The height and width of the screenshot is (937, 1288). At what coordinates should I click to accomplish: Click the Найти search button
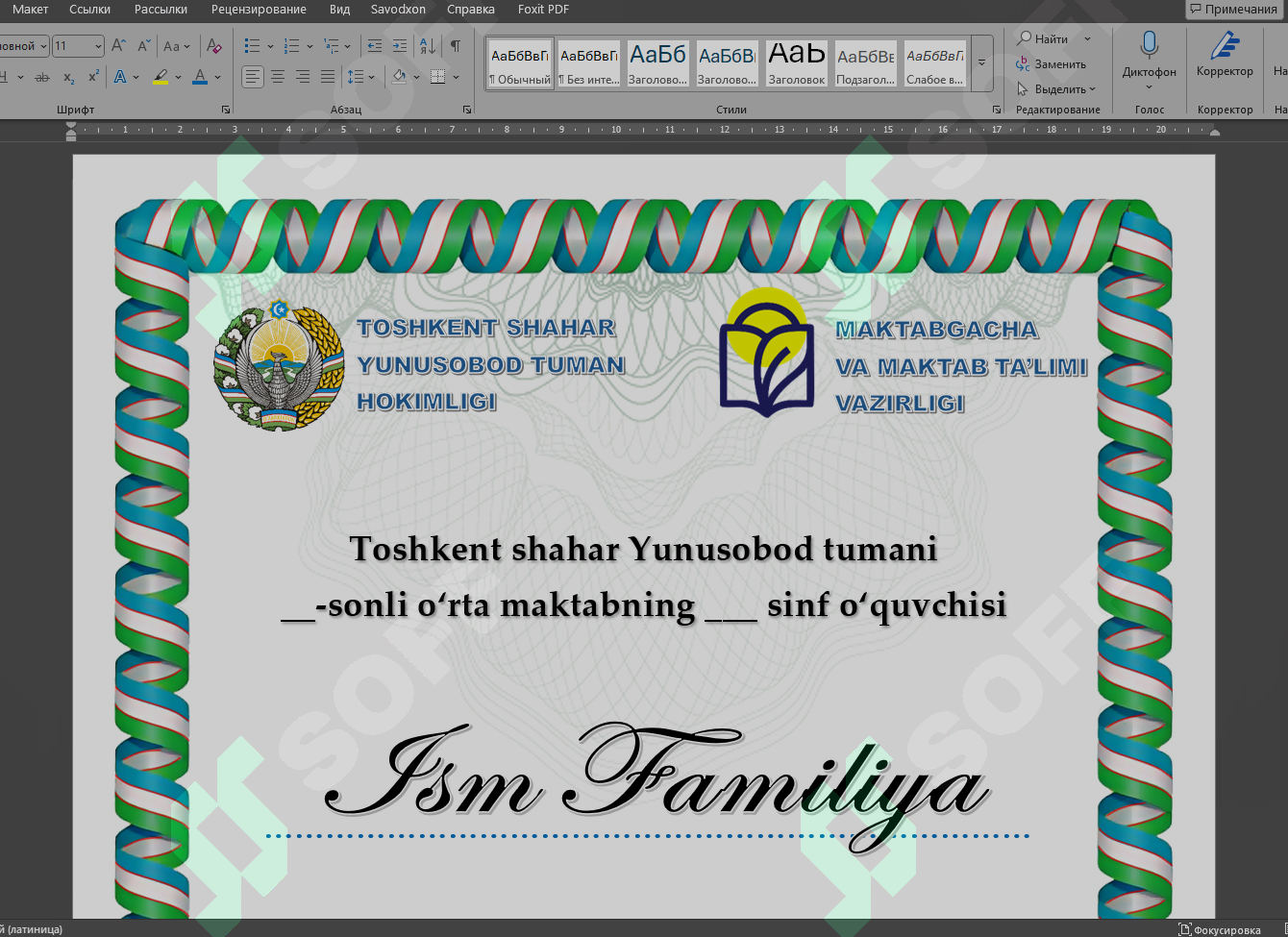tap(1044, 39)
